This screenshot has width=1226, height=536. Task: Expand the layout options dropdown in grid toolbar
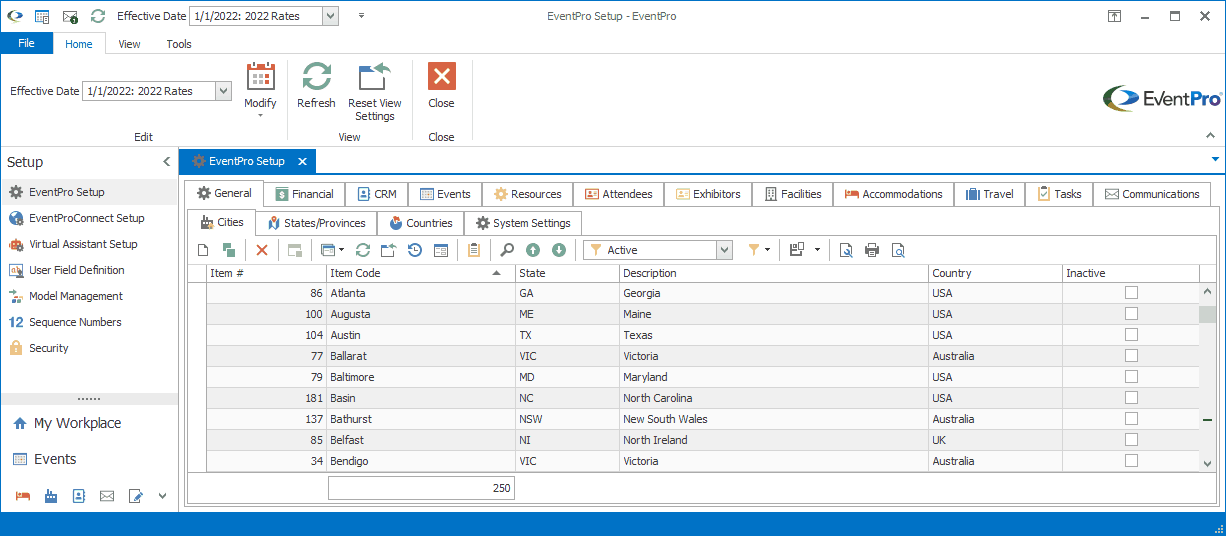pos(818,250)
